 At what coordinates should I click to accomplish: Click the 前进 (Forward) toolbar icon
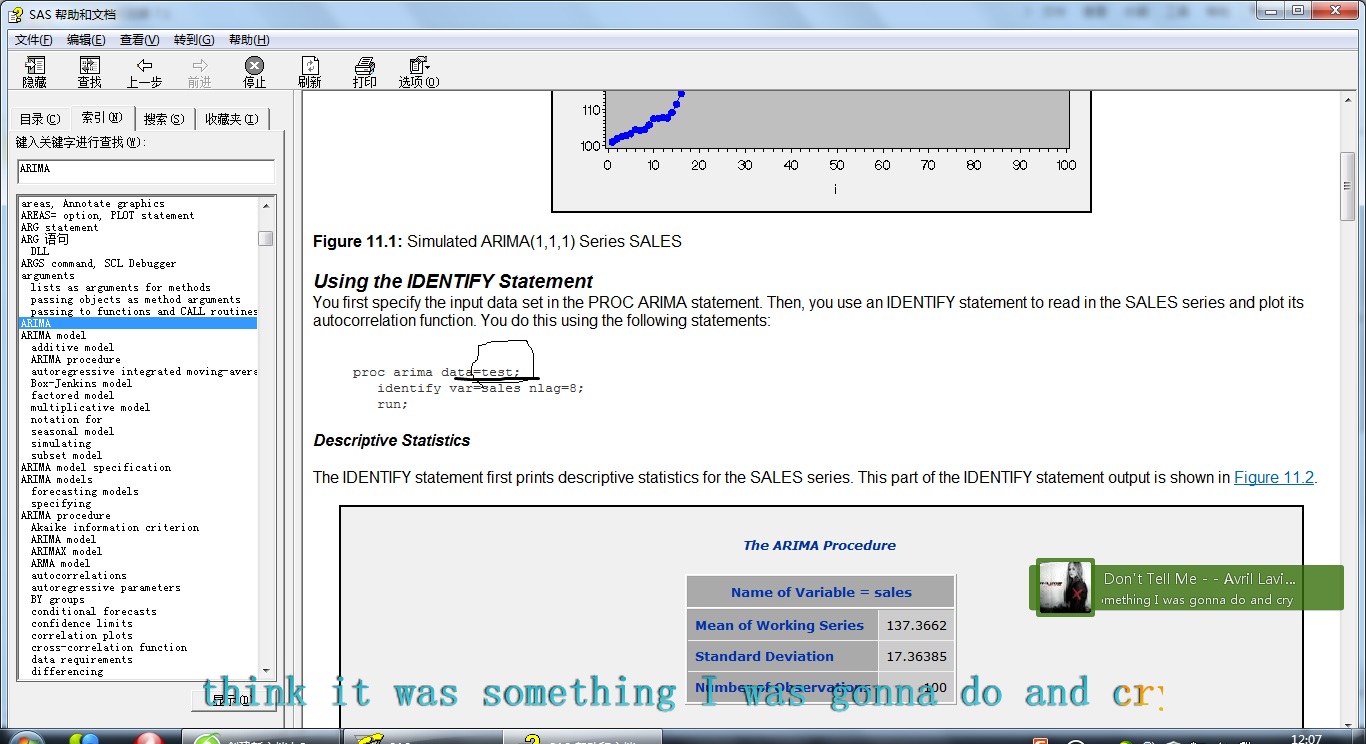[199, 72]
